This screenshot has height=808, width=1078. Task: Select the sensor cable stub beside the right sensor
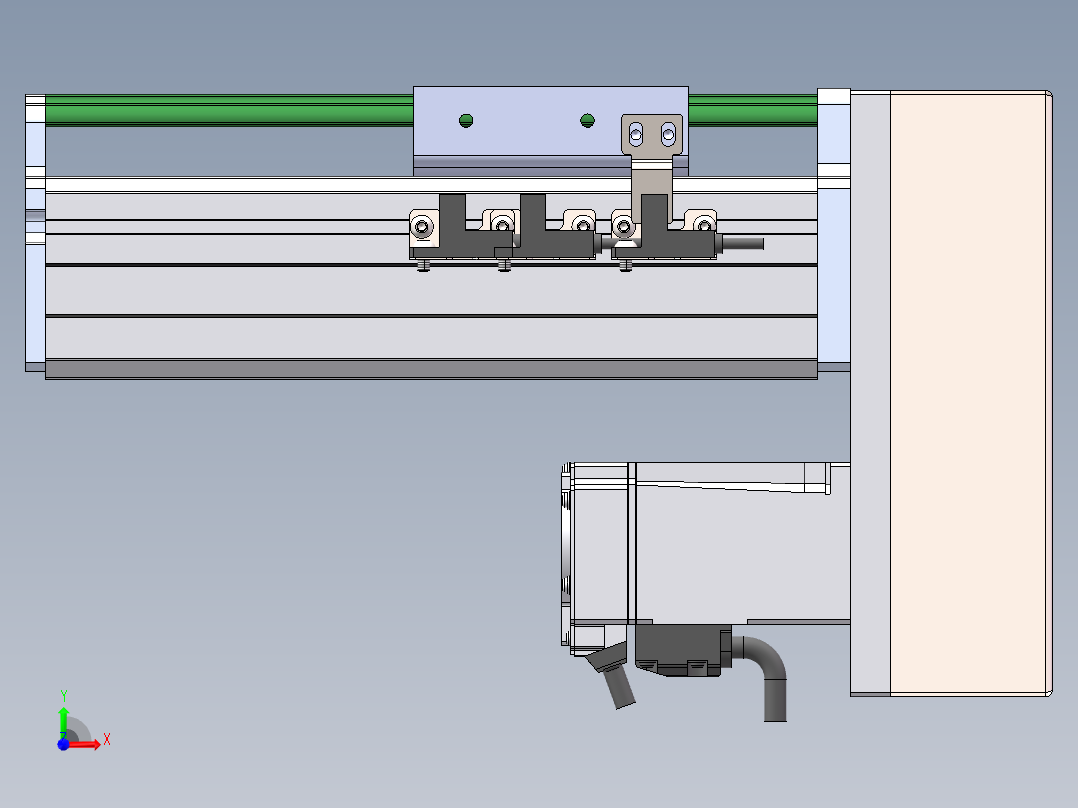coord(742,243)
